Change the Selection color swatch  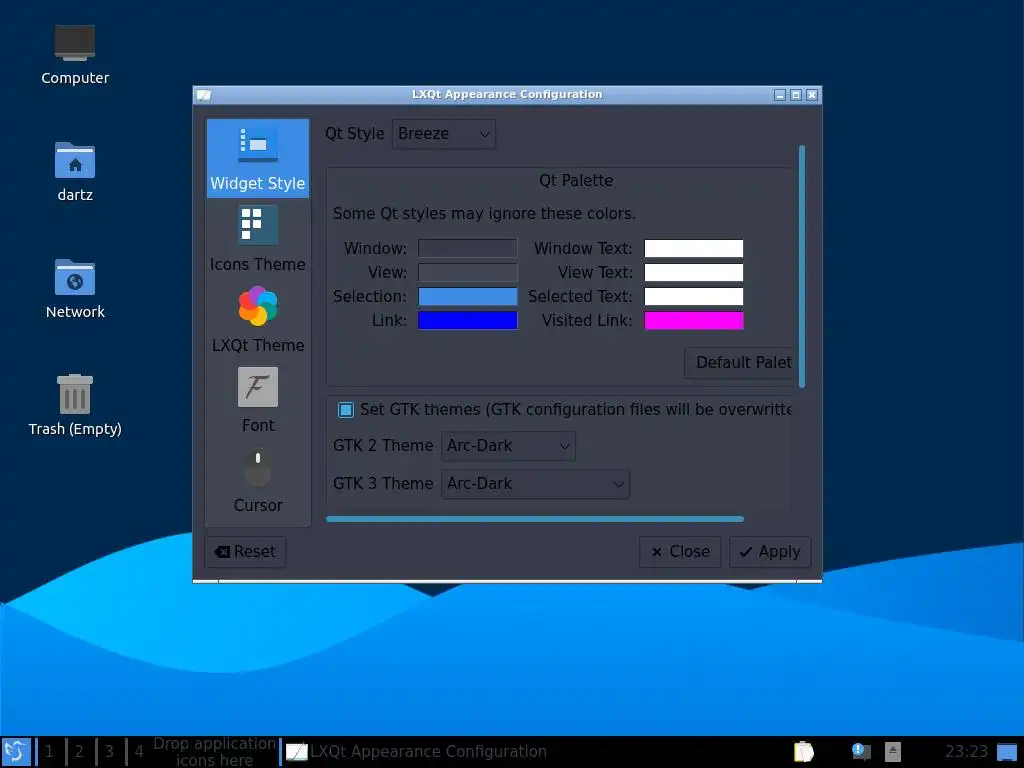coord(468,296)
